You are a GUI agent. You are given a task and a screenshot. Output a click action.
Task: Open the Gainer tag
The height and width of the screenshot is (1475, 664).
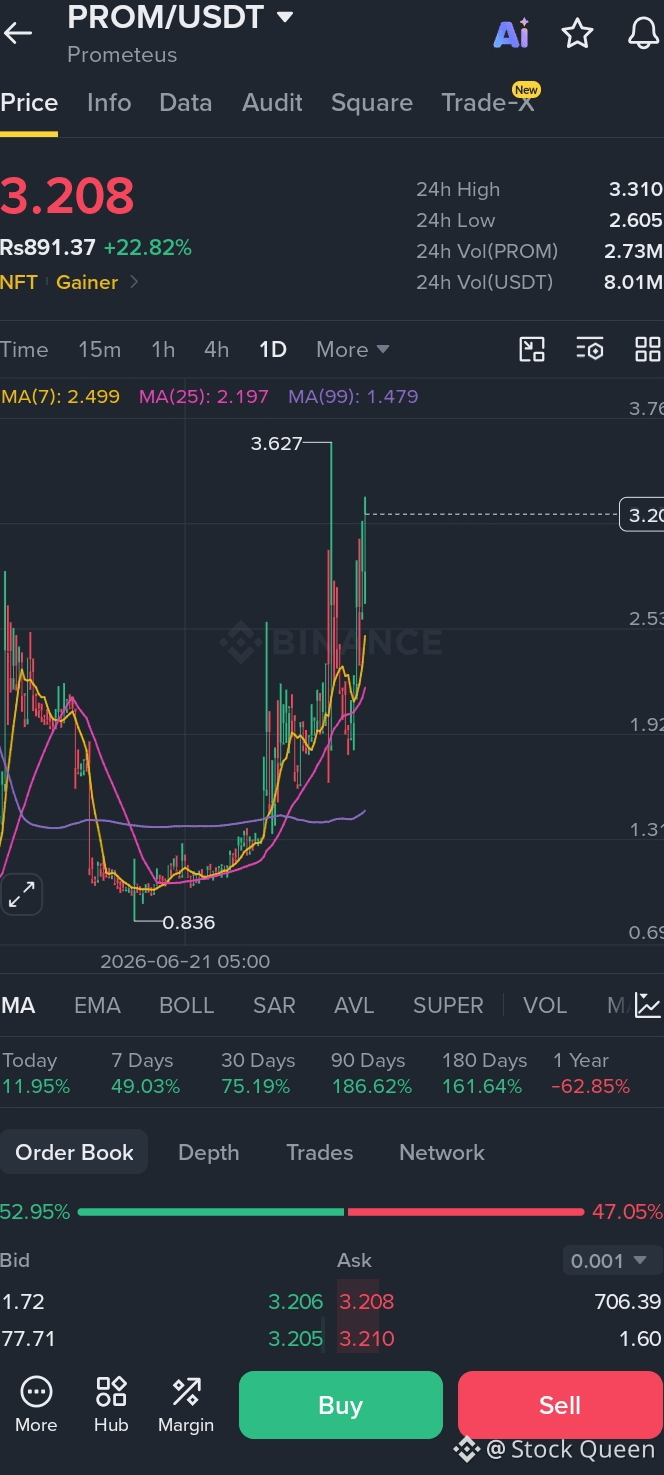(87, 282)
